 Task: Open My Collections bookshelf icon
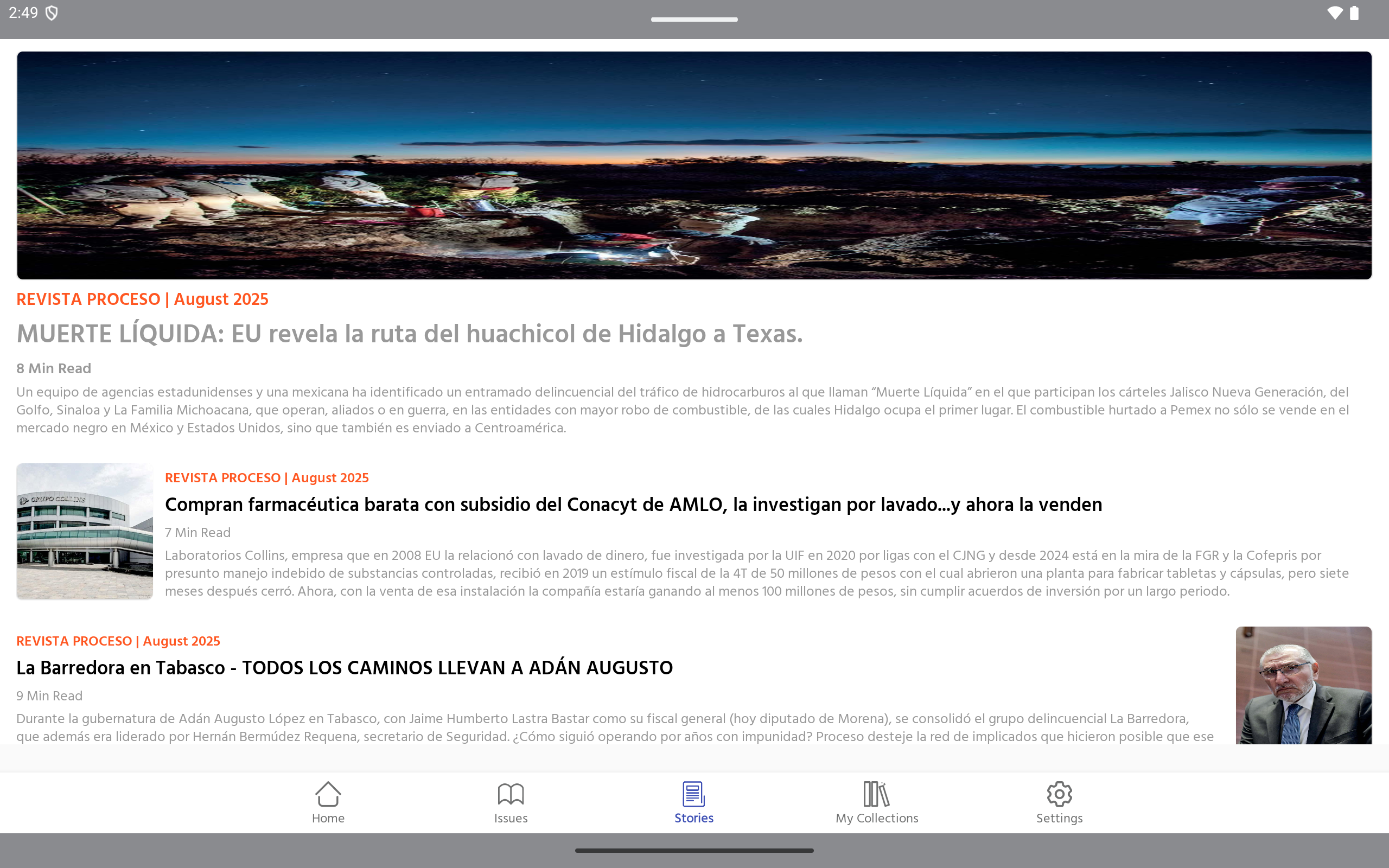tap(876, 794)
